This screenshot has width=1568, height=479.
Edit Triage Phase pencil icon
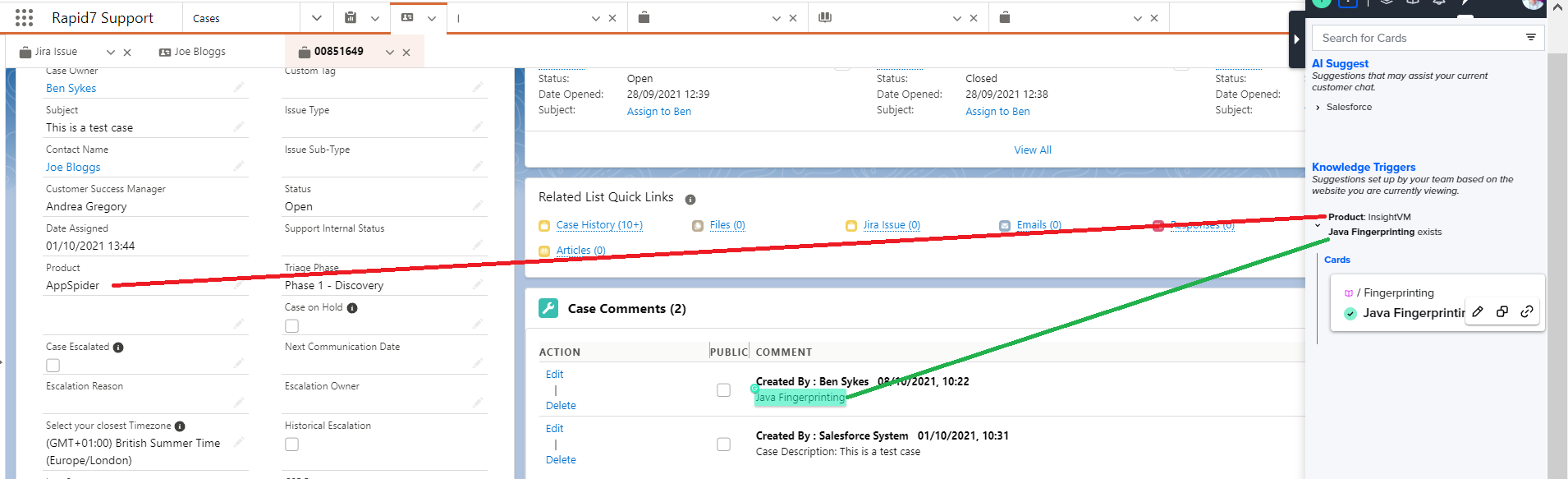coord(477,283)
